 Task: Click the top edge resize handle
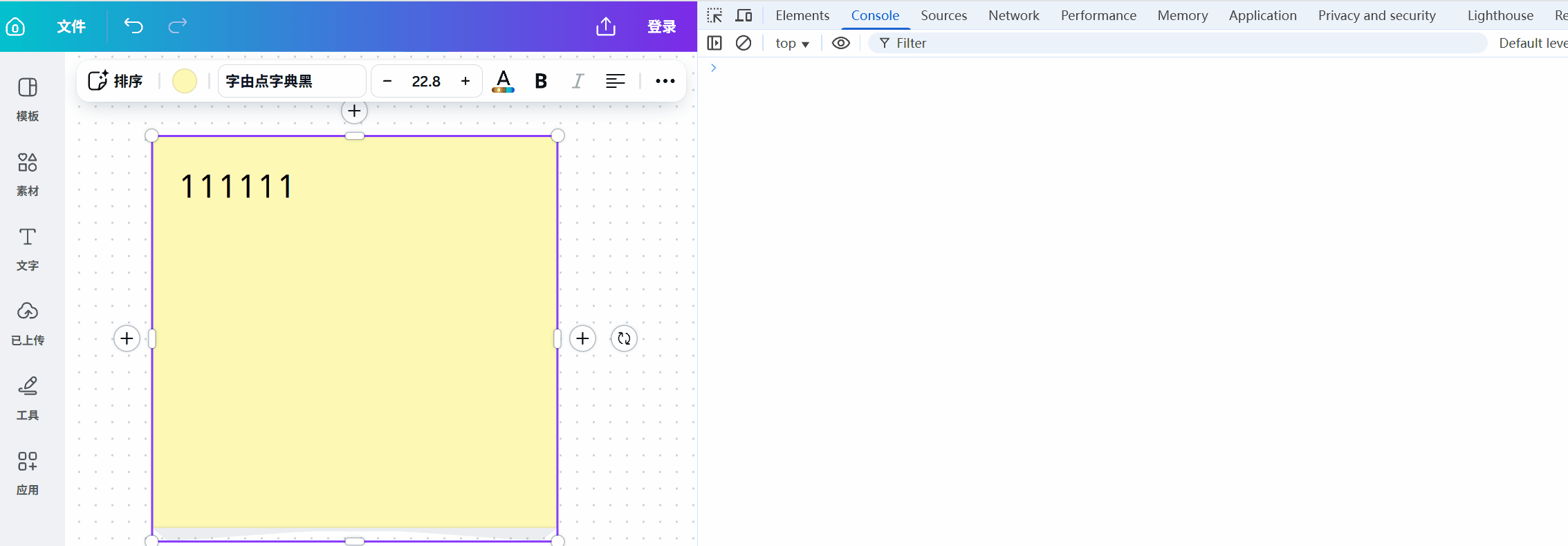click(355, 136)
